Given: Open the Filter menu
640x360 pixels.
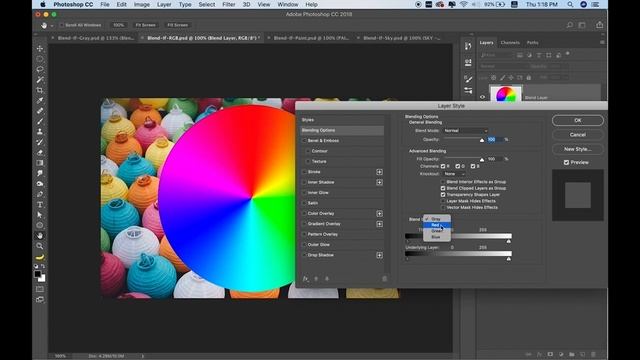Looking at the screenshot, I should click(x=229, y=4).
